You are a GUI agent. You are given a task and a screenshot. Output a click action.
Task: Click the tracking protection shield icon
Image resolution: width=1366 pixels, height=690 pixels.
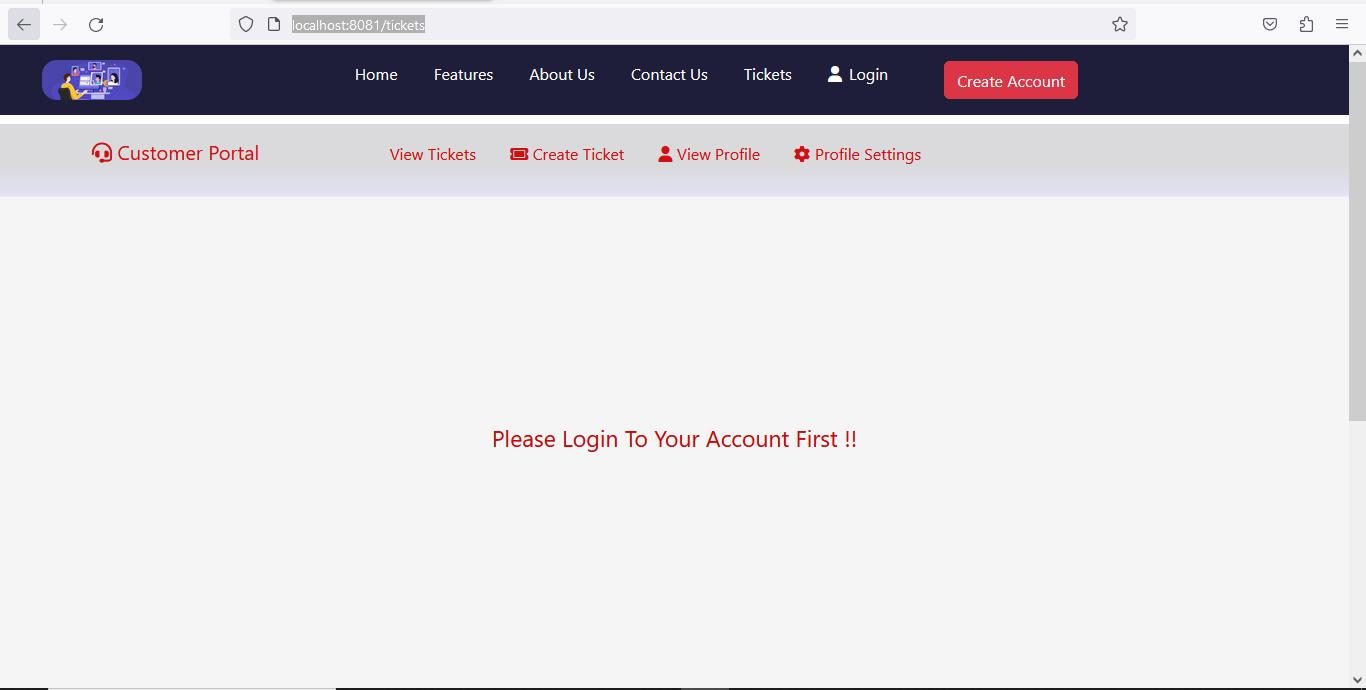click(246, 25)
